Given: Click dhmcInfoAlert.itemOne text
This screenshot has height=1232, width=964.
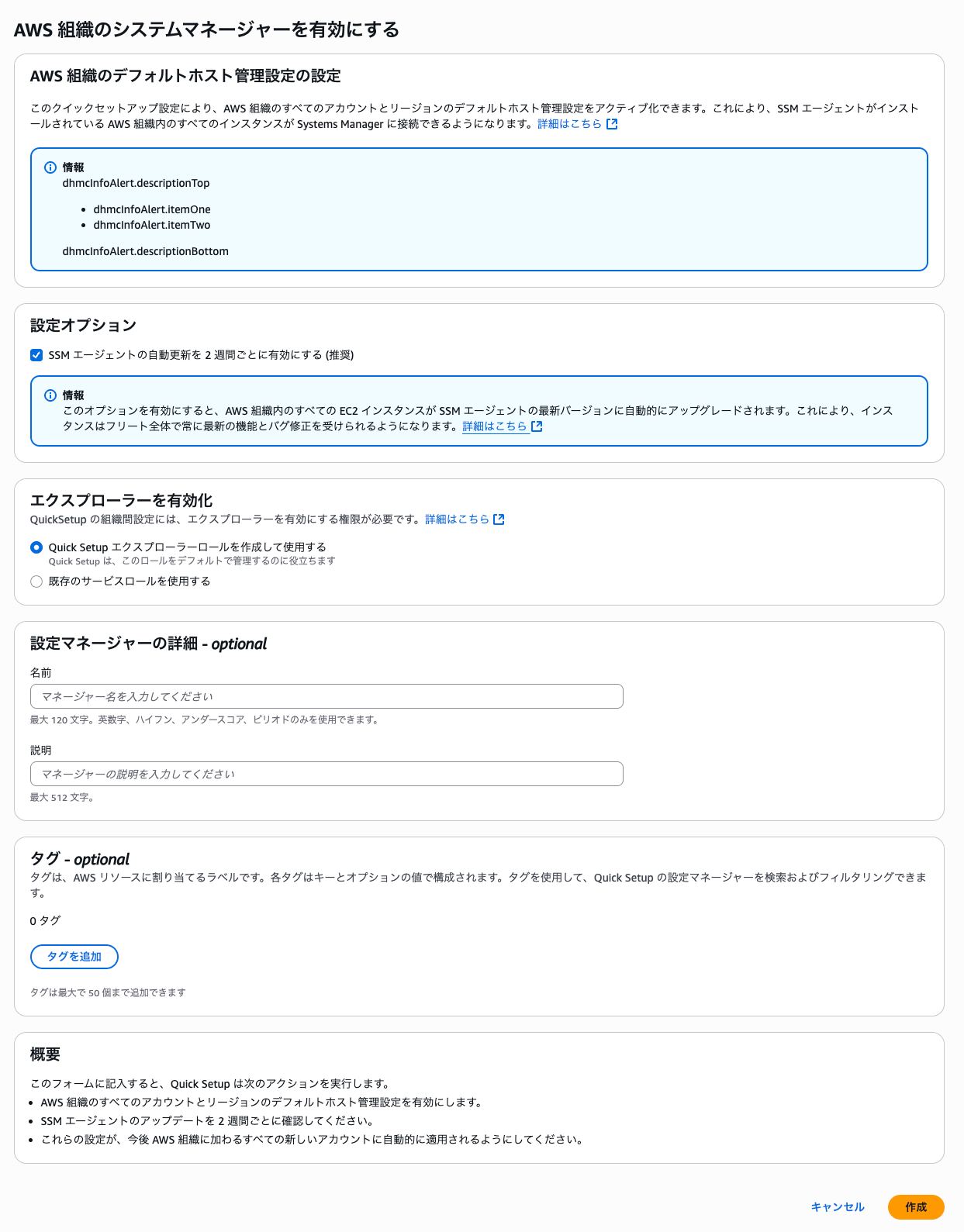Looking at the screenshot, I should tap(152, 209).
